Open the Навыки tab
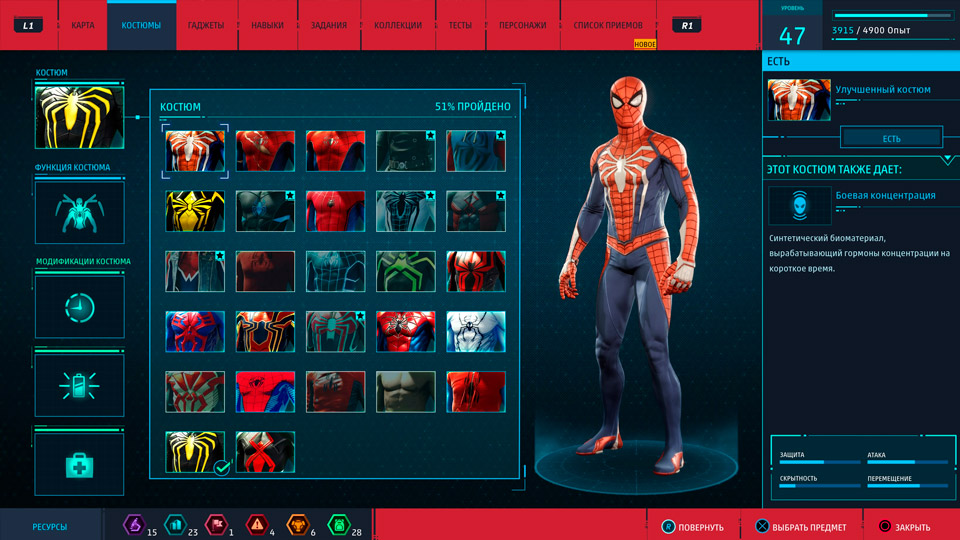The image size is (960, 540). pyautogui.click(x=268, y=25)
